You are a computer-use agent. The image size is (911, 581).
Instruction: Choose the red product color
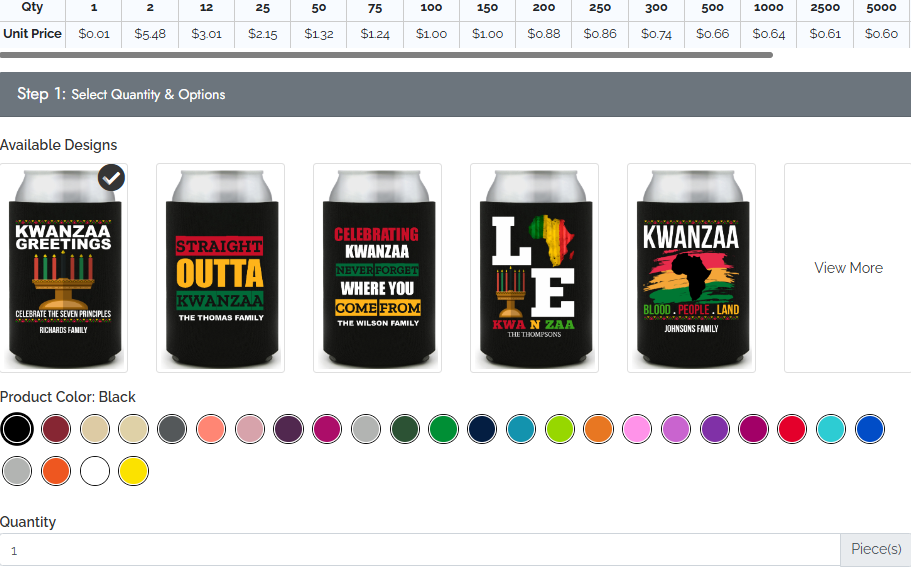(x=792, y=429)
